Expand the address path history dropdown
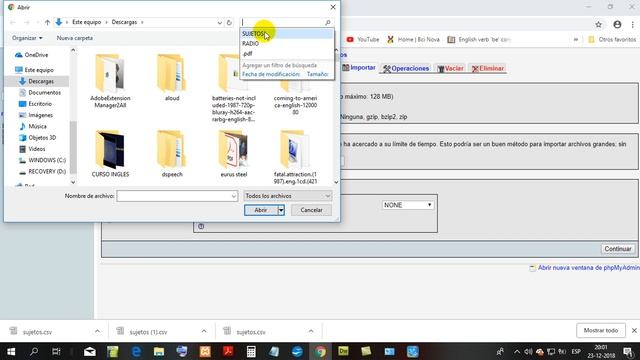This screenshot has width=640, height=360. pyautogui.click(x=220, y=22)
